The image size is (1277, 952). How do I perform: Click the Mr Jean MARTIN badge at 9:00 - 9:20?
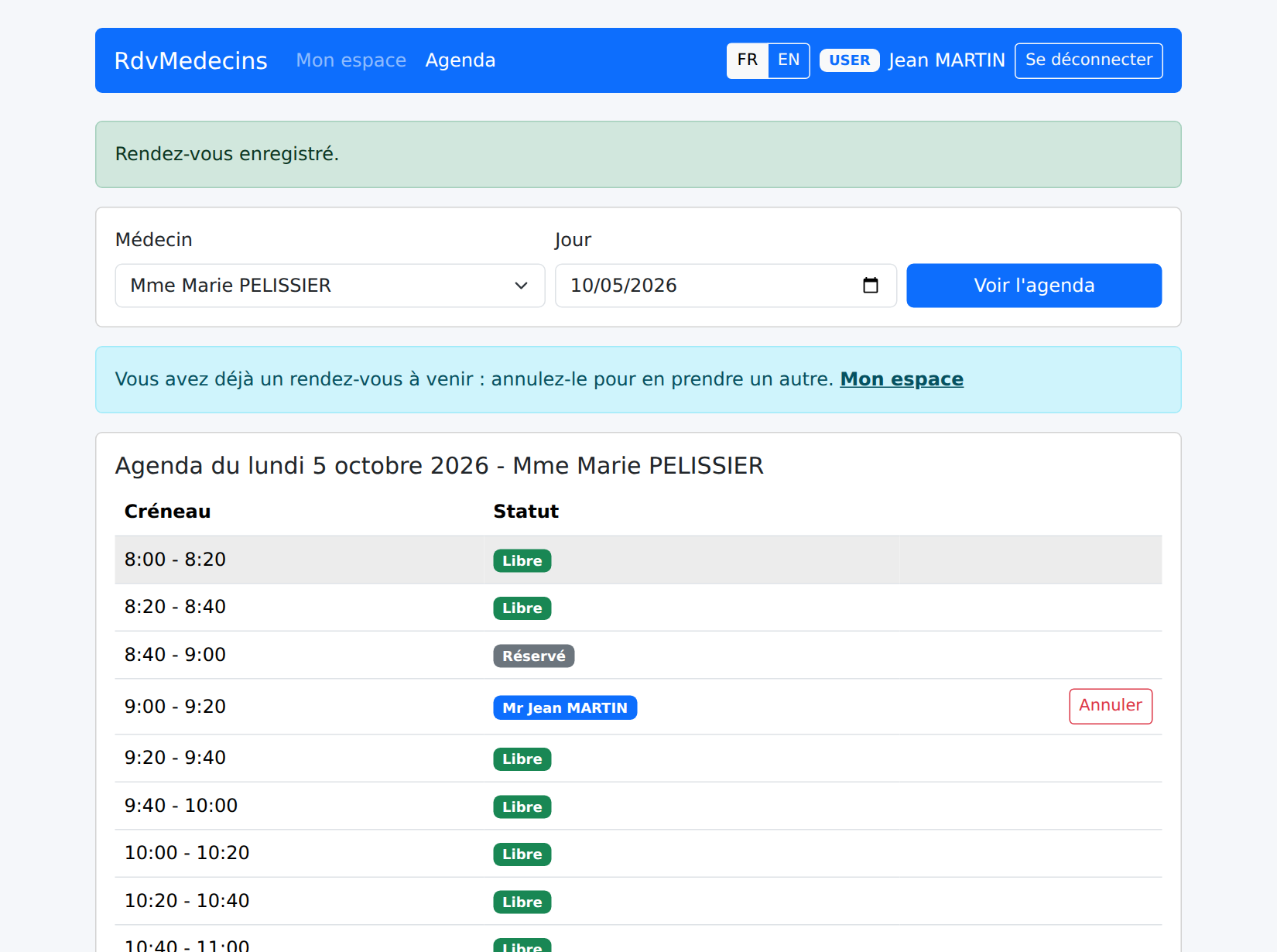565,707
